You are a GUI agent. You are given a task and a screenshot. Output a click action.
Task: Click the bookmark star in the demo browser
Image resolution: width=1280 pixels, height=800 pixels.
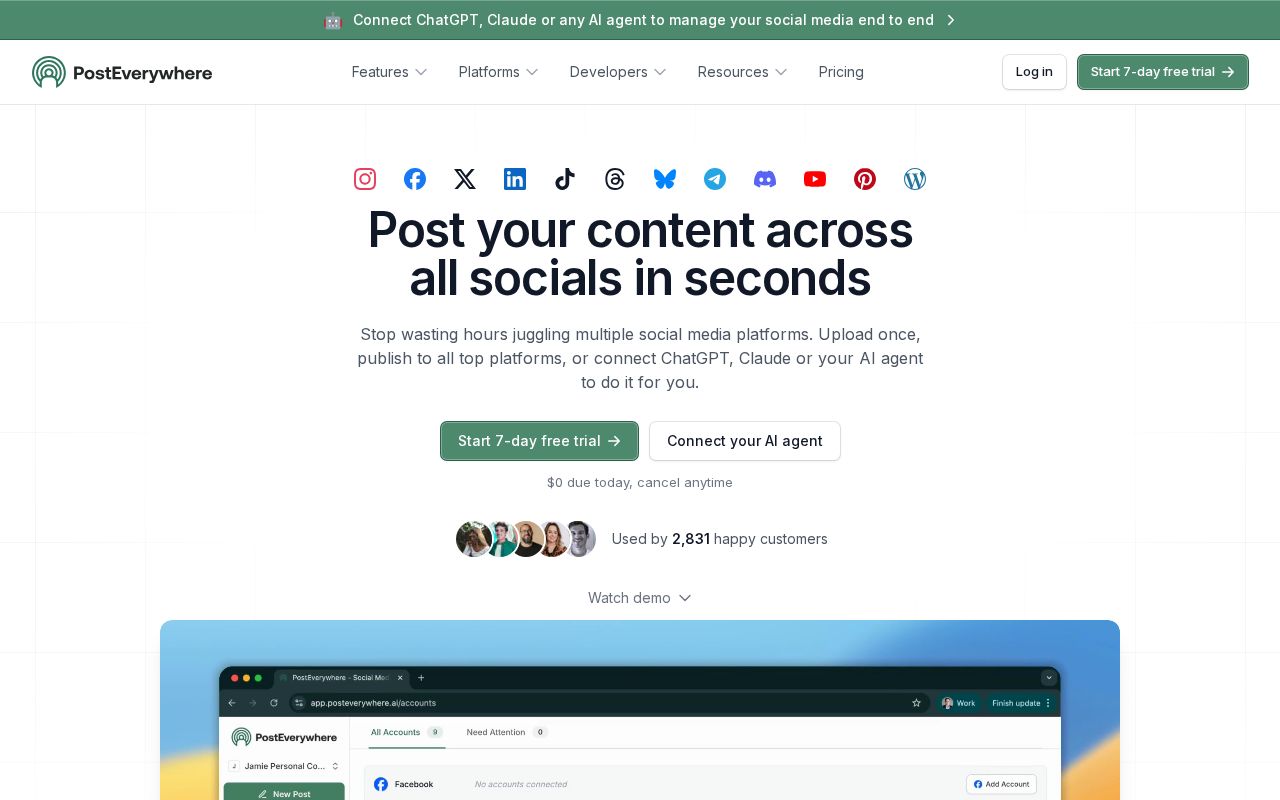pyautogui.click(x=916, y=703)
